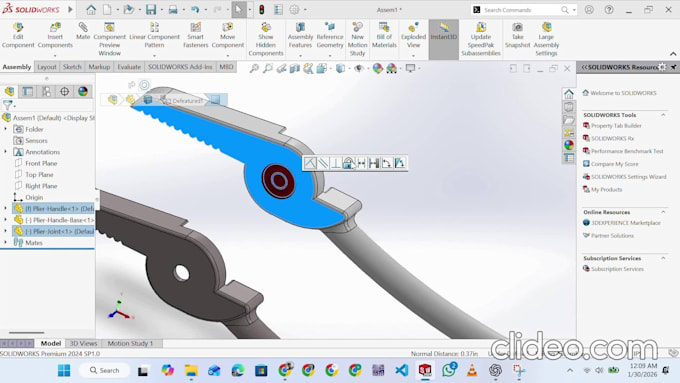Screen dimensions: 680x383
Task: Save the document with the floppy icon
Action: click(150, 10)
